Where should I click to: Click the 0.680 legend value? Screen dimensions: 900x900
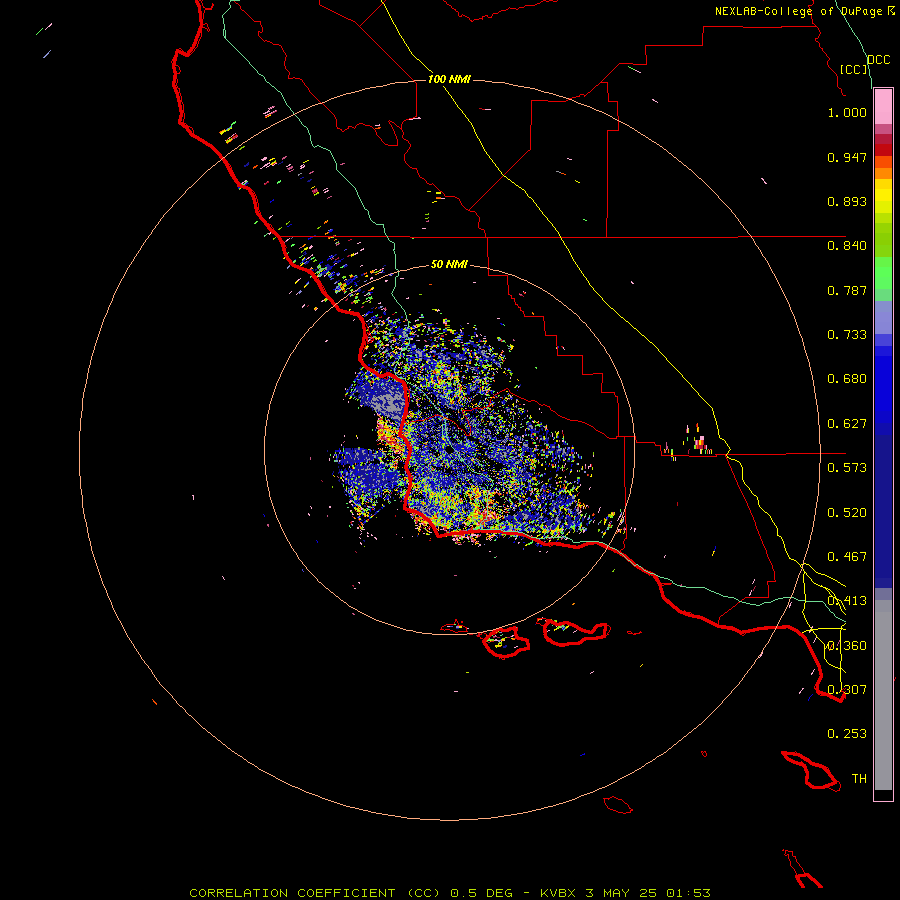tap(847, 379)
